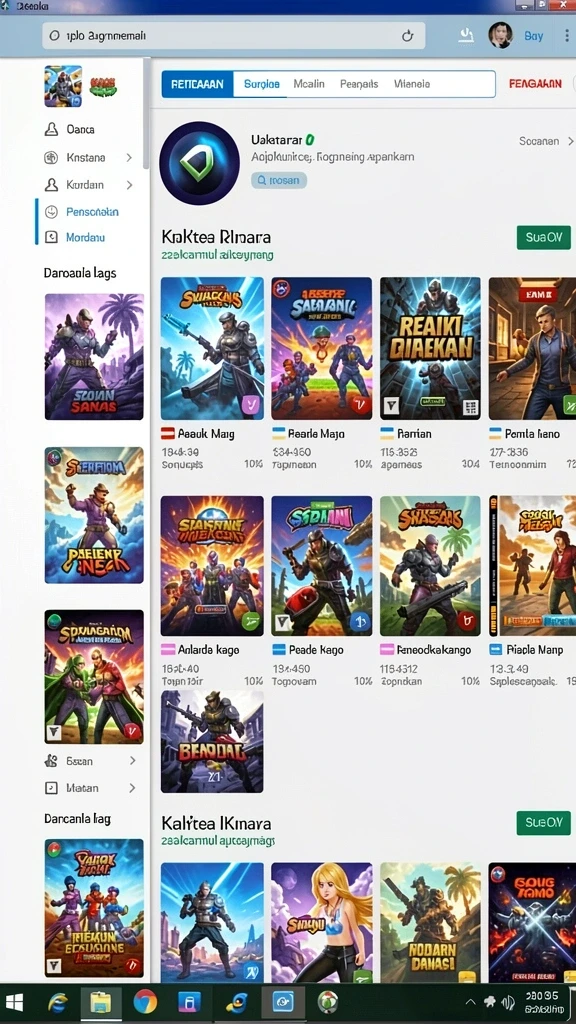Screen dimensions: 576x1024
Task: Click the sidebar vertical scrollbar
Action: [146, 114]
